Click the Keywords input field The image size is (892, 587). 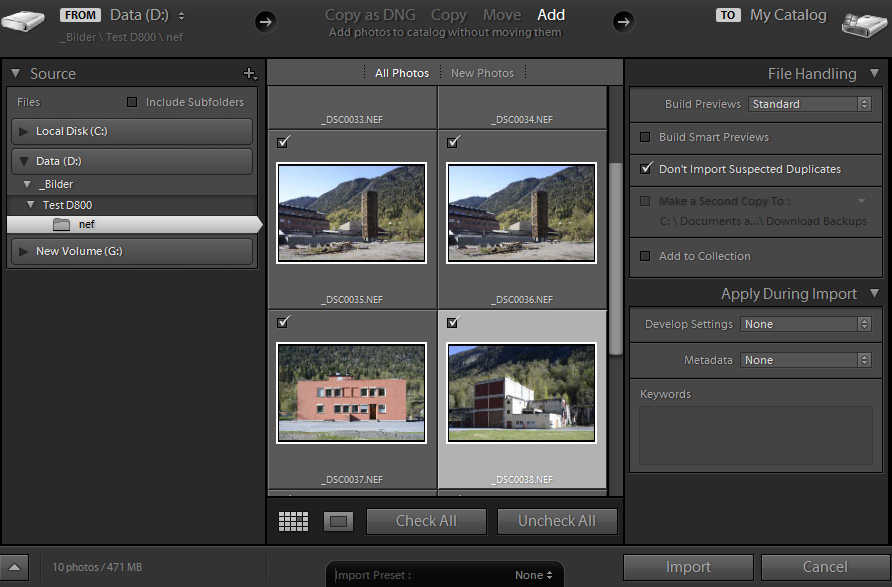tap(756, 435)
